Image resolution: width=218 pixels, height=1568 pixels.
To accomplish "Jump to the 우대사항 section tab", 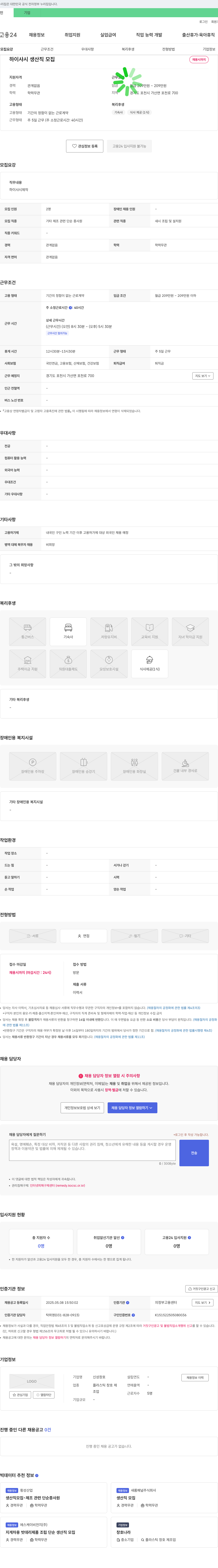I will [x=87, y=49].
